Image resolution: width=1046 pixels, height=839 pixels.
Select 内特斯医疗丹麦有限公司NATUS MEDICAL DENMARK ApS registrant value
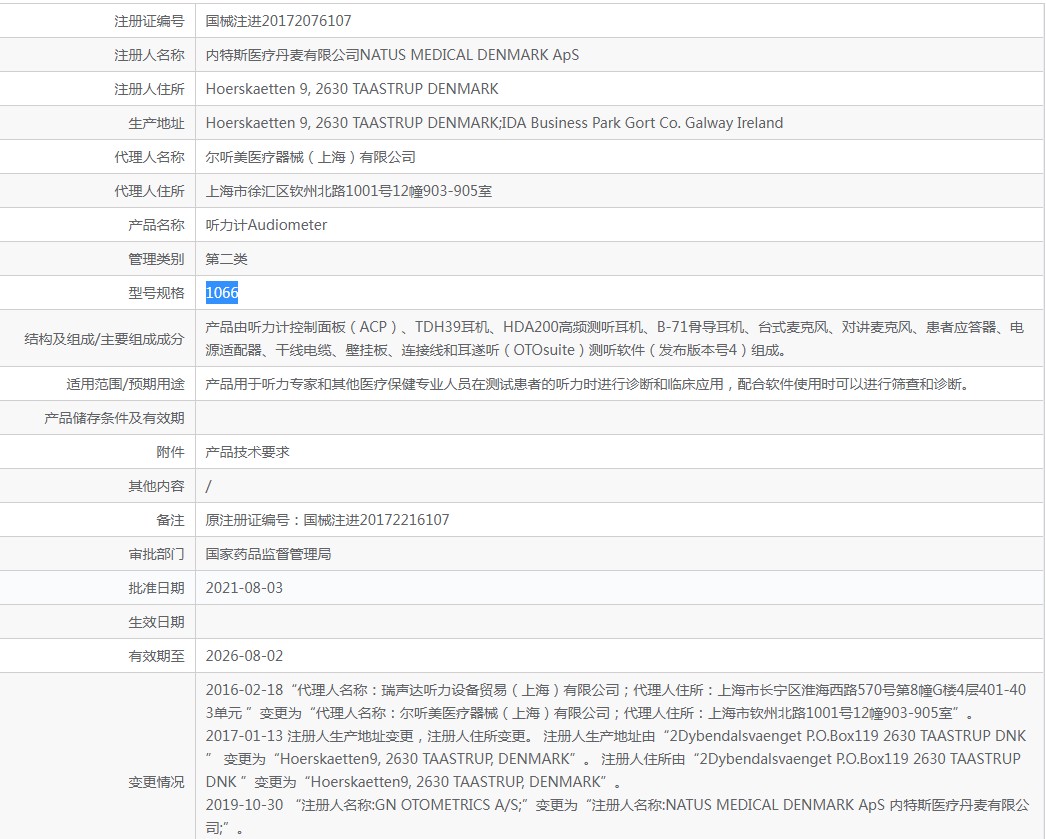pos(392,55)
